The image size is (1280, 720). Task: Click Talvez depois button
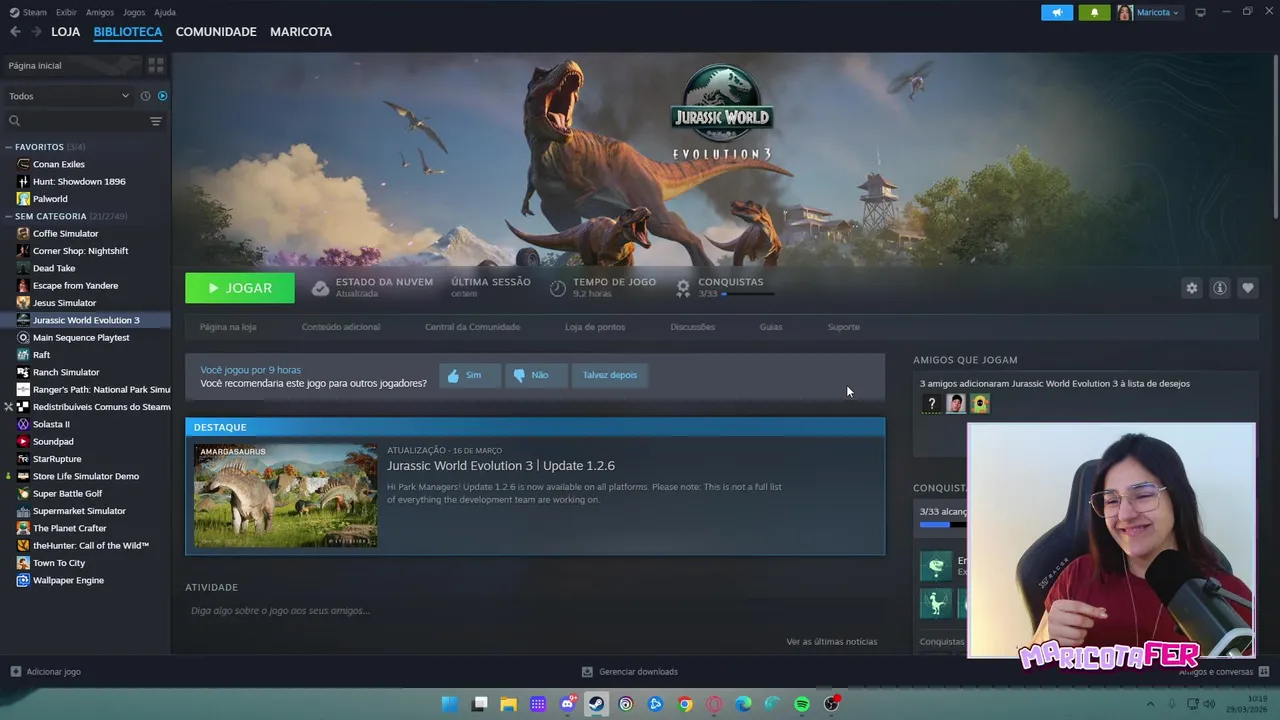(610, 375)
